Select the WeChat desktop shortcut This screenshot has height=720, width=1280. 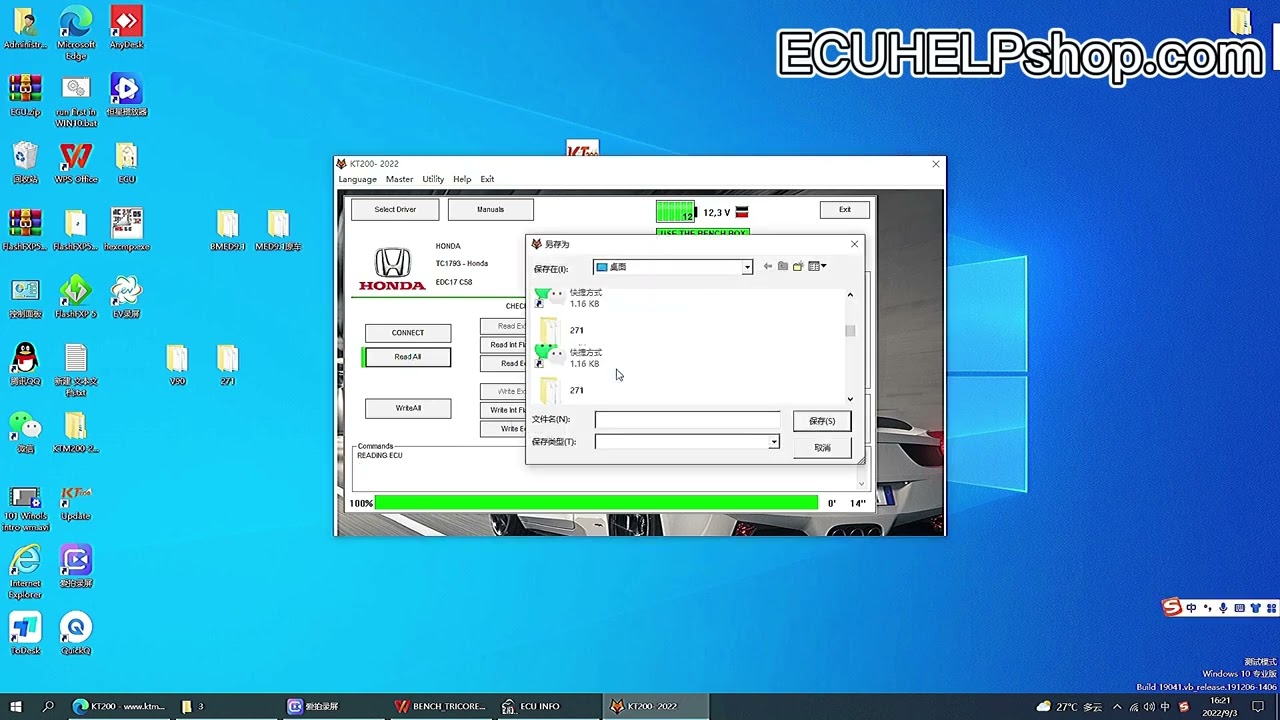[x=25, y=432]
